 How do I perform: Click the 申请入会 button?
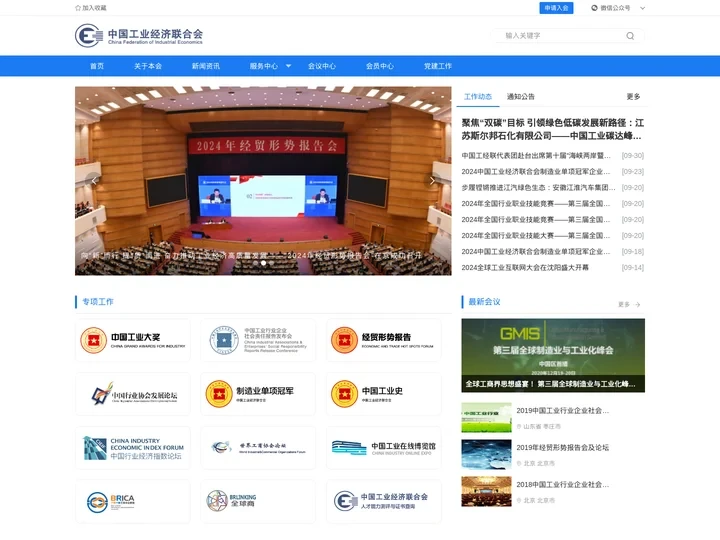556,8
